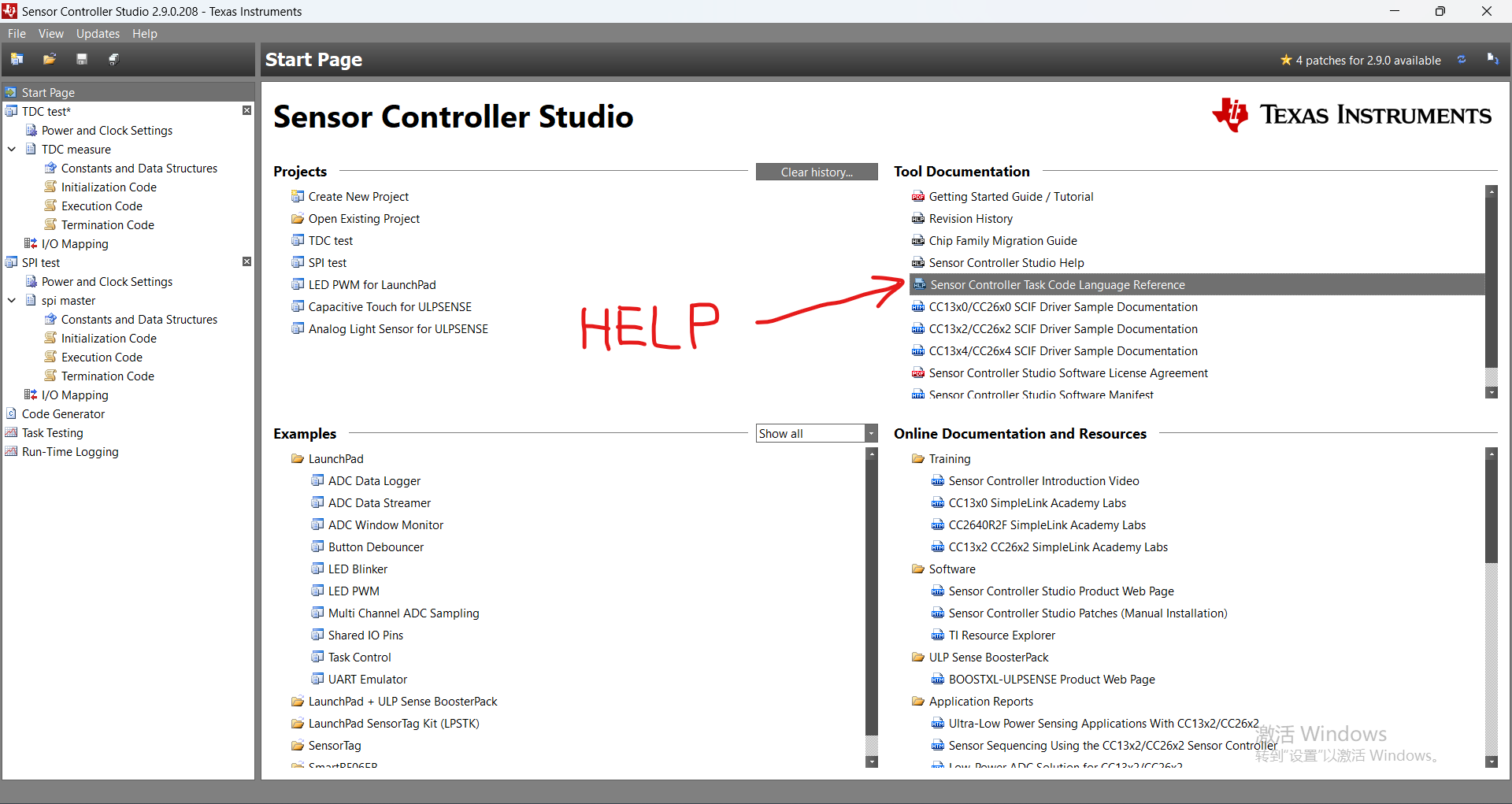This screenshot has width=1512, height=804.
Task: Switch to the Start Page tab
Action: [x=47, y=91]
